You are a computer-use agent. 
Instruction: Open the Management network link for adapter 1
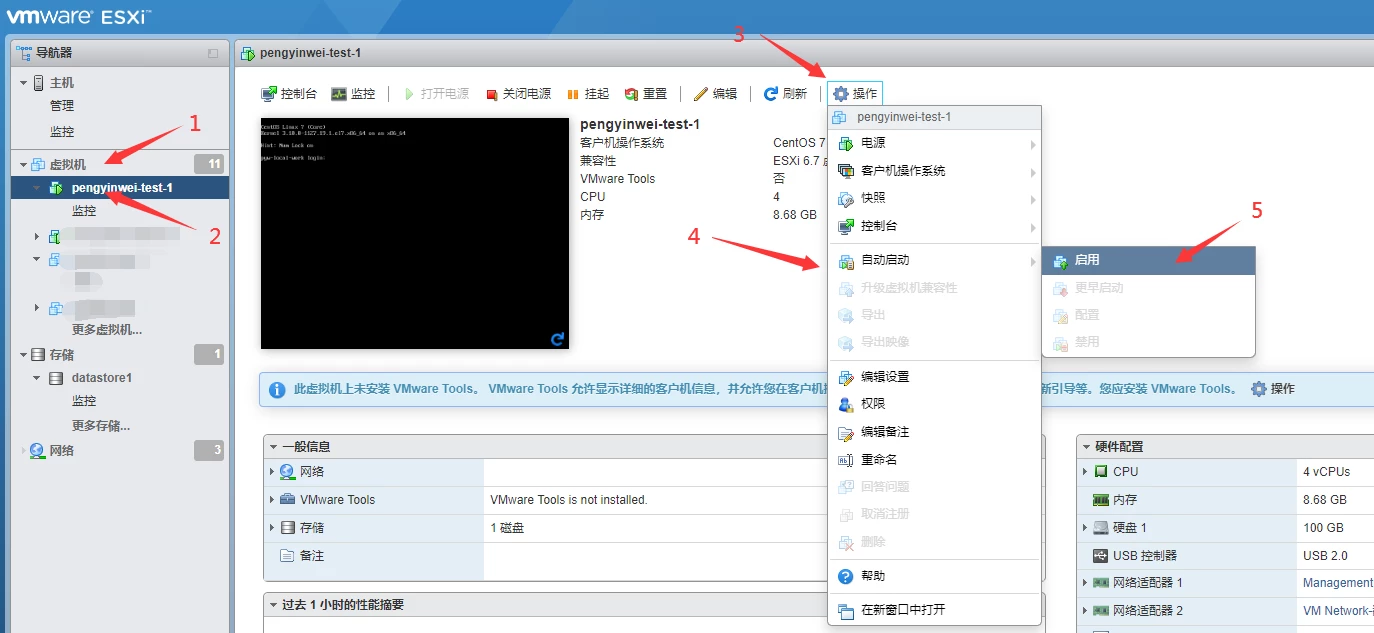[1338, 583]
